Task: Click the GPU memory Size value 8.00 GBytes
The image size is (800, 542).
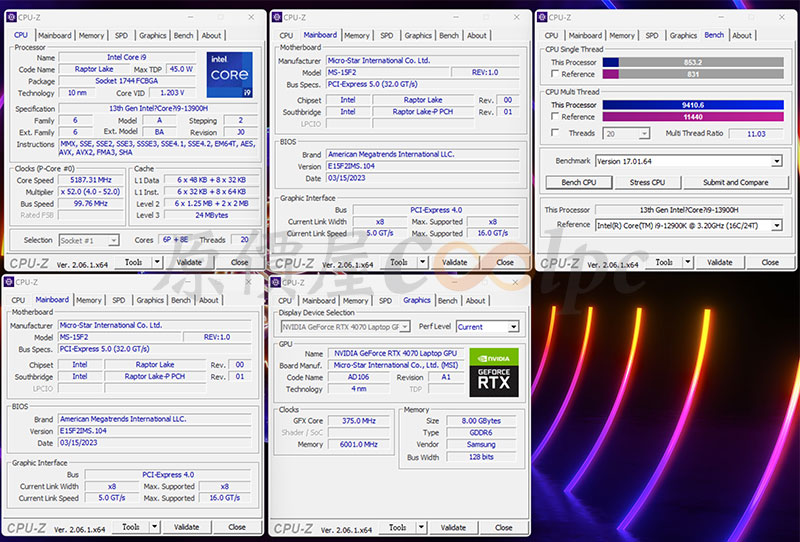Action: tap(481, 421)
